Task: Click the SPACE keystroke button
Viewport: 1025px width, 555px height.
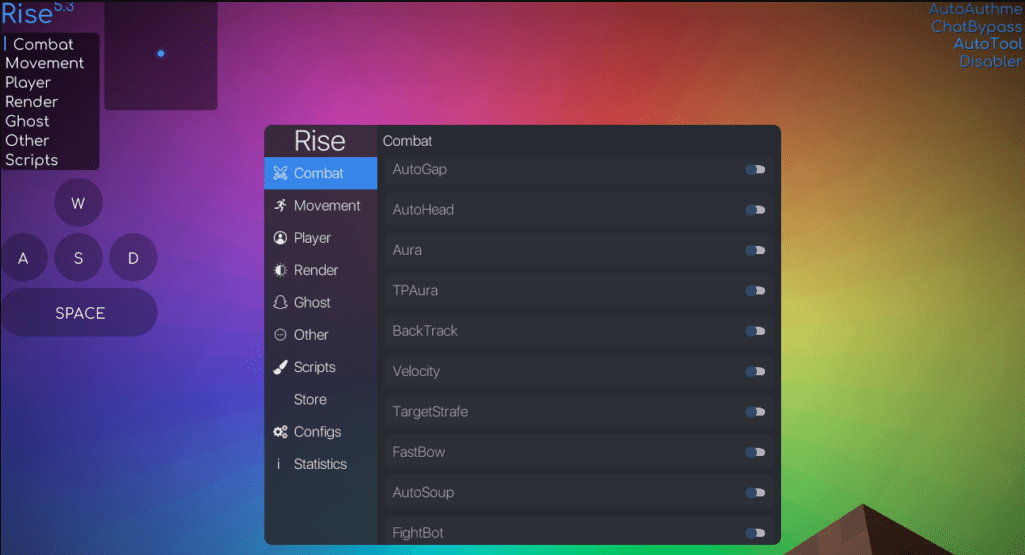Action: pyautogui.click(x=79, y=313)
